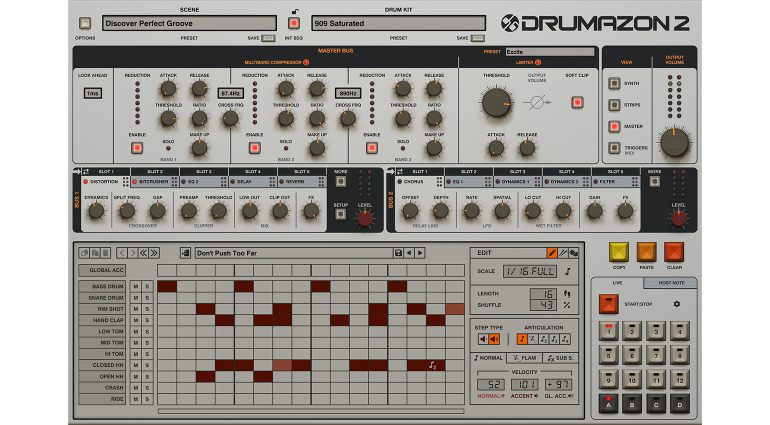Screen dimensions: 770x425
Task: Open the Options menu icon
Action: [x=85, y=23]
